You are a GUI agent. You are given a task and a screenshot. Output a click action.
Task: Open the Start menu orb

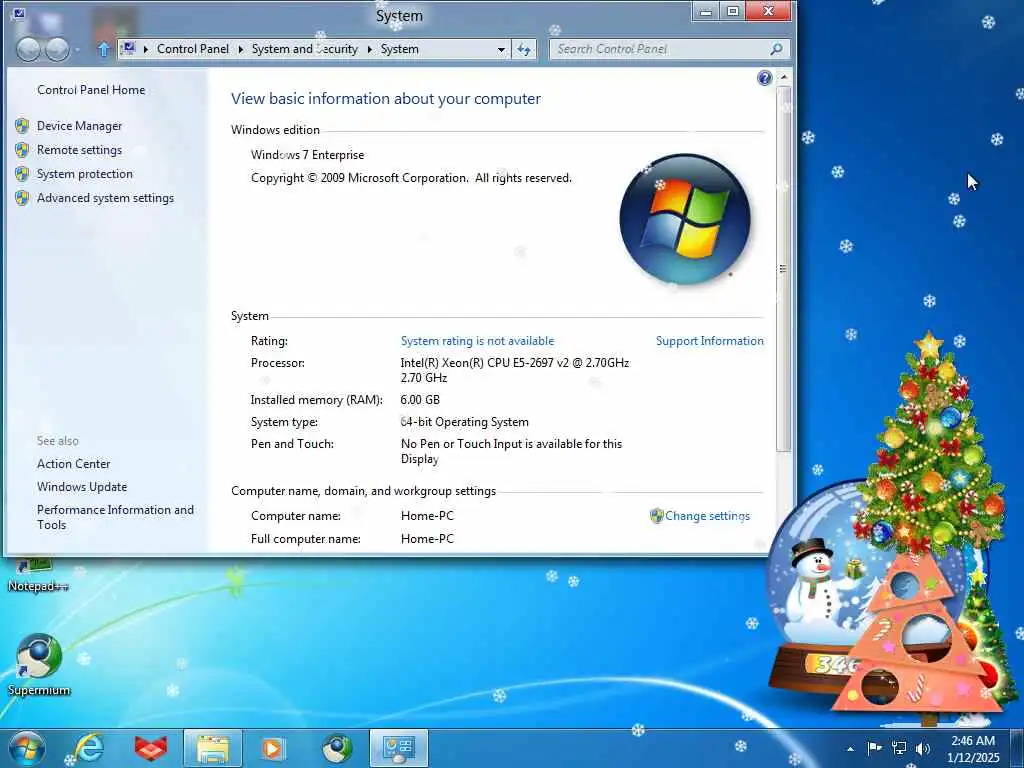tap(27, 748)
